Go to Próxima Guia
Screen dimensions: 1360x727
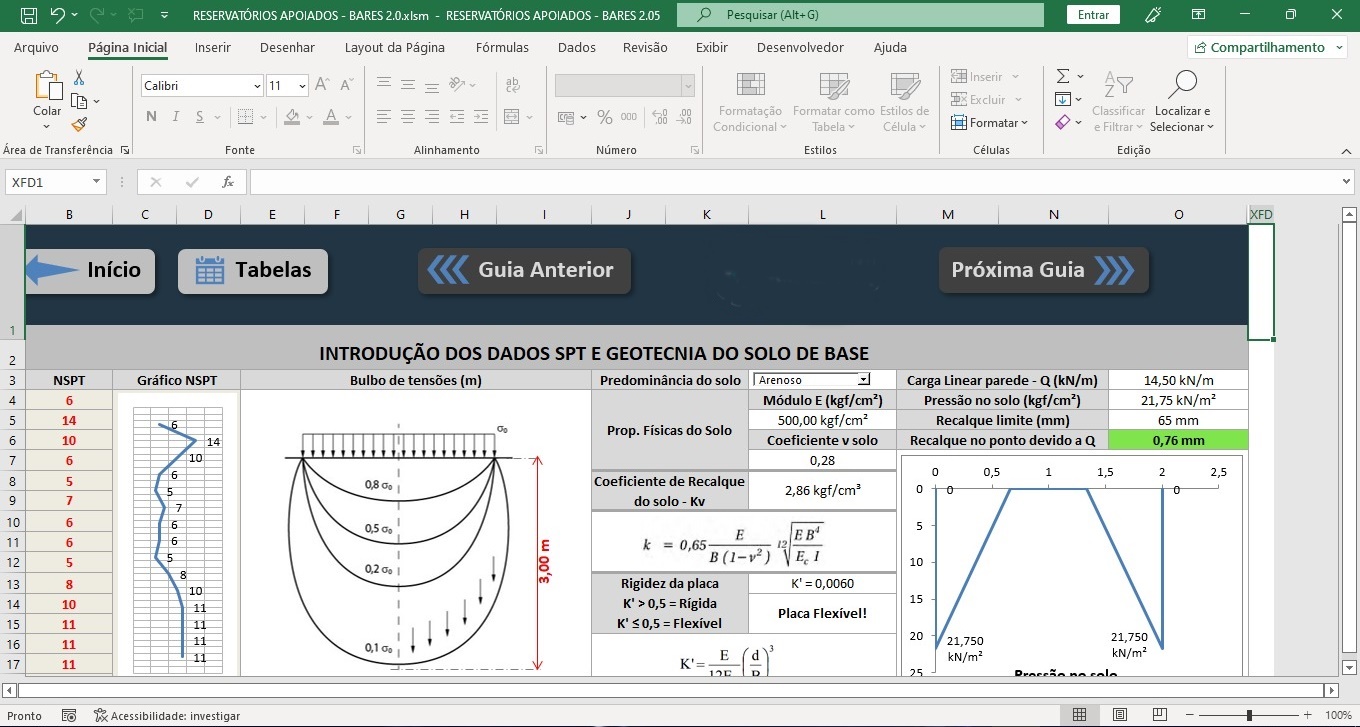point(1043,270)
